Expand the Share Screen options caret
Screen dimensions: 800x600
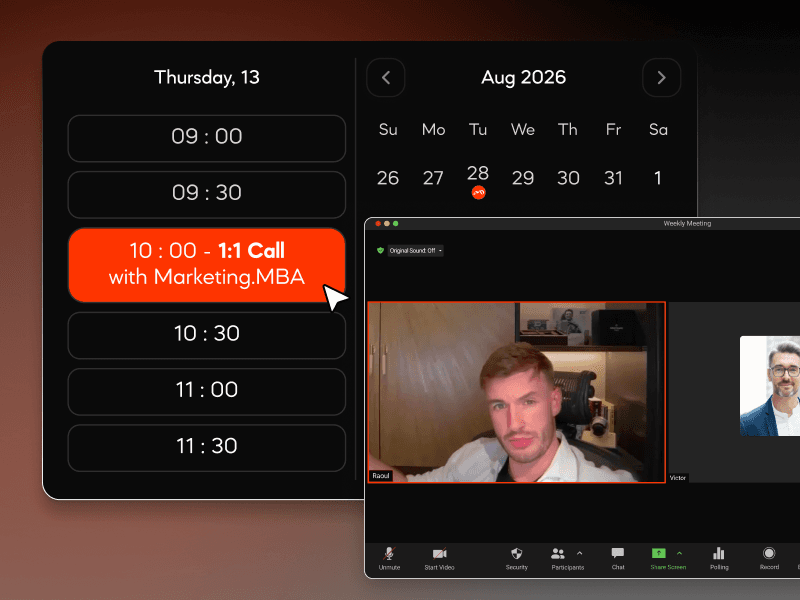point(680,553)
